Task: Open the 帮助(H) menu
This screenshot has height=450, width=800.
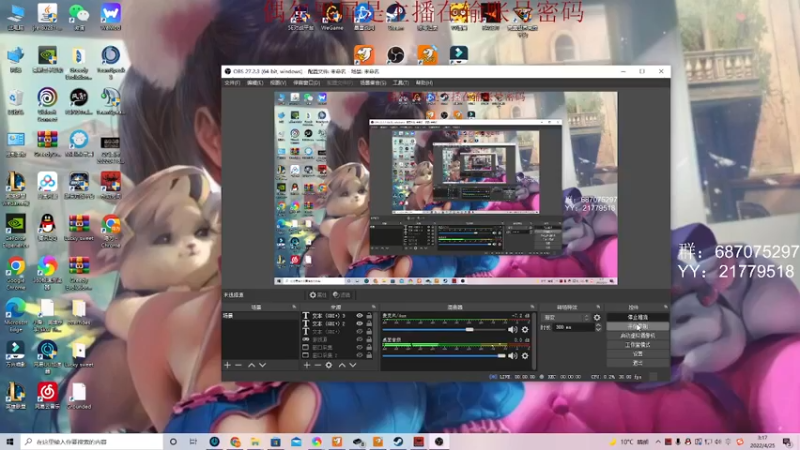Action: pyautogui.click(x=424, y=83)
